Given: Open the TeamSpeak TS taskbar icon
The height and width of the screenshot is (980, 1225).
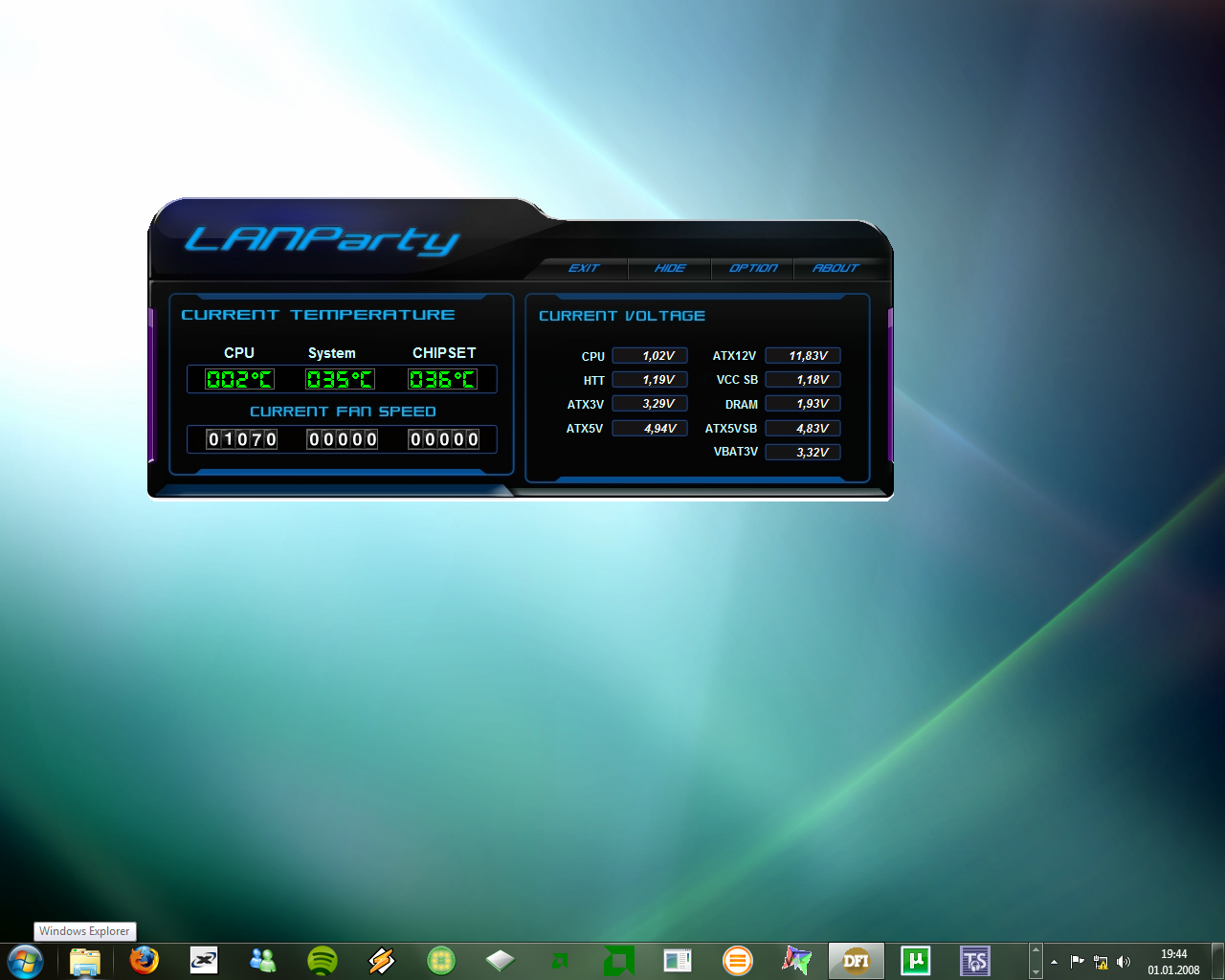Looking at the screenshot, I should click(x=974, y=960).
